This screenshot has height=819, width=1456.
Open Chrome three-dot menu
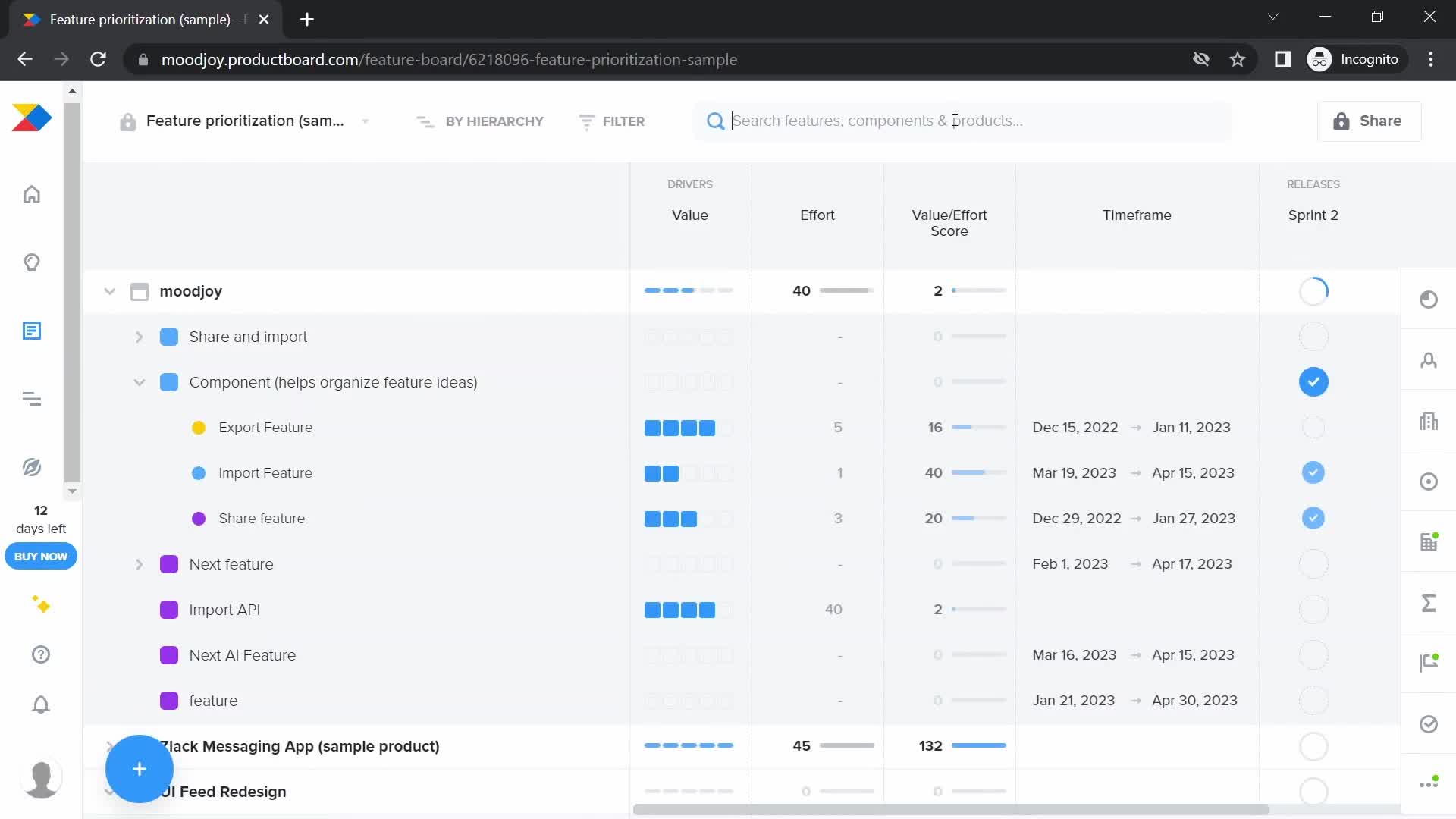1431,59
